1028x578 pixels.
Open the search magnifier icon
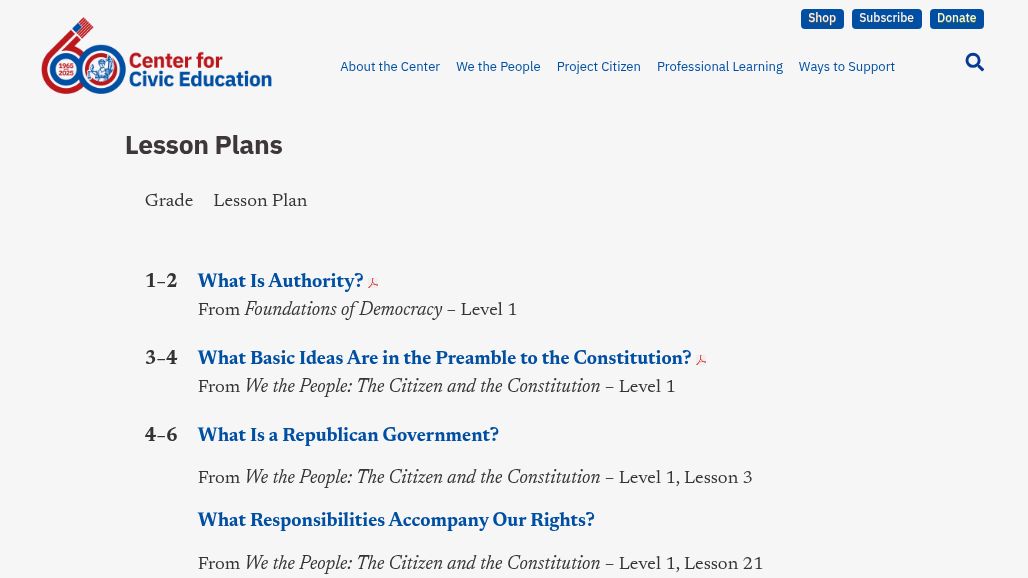point(974,62)
